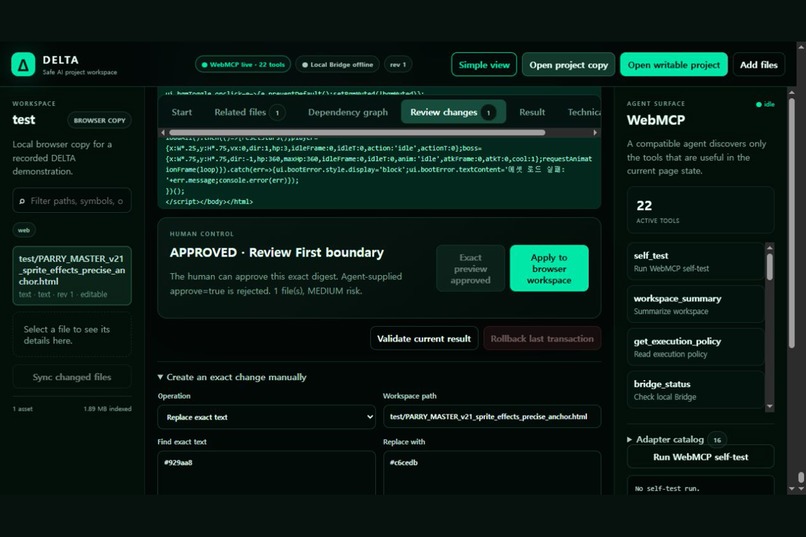Click 'No self-test run.' status text
806x537 pixels.
pos(667,489)
